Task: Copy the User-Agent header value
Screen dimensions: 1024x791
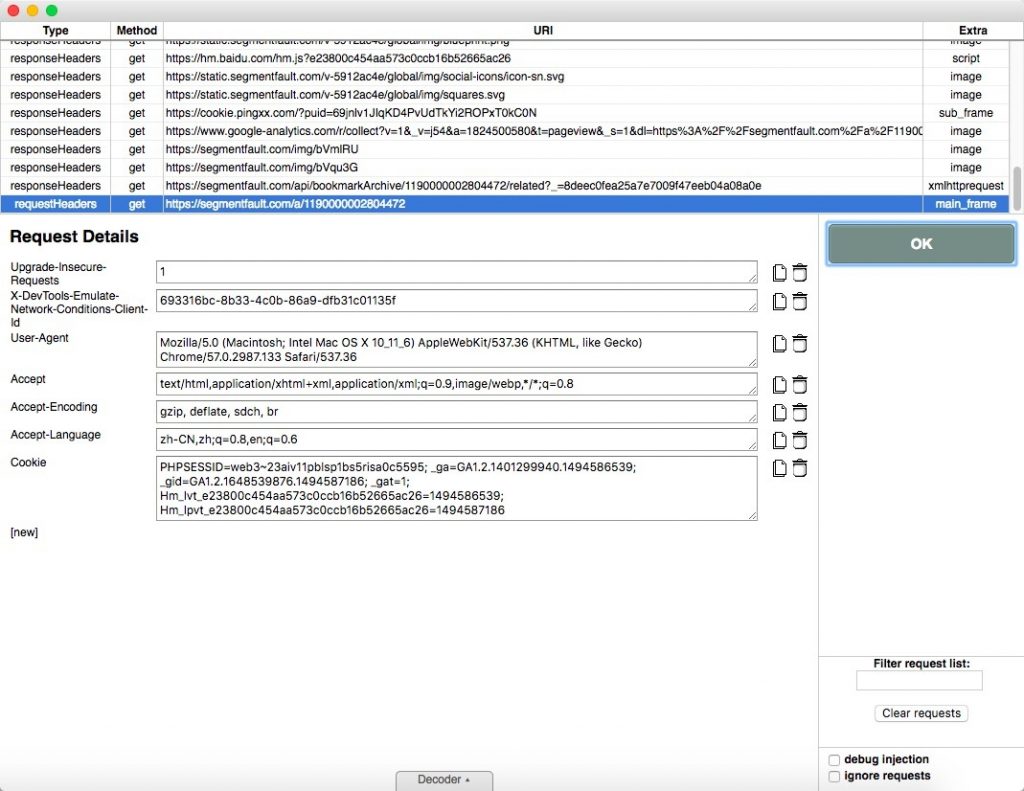Action: (779, 344)
